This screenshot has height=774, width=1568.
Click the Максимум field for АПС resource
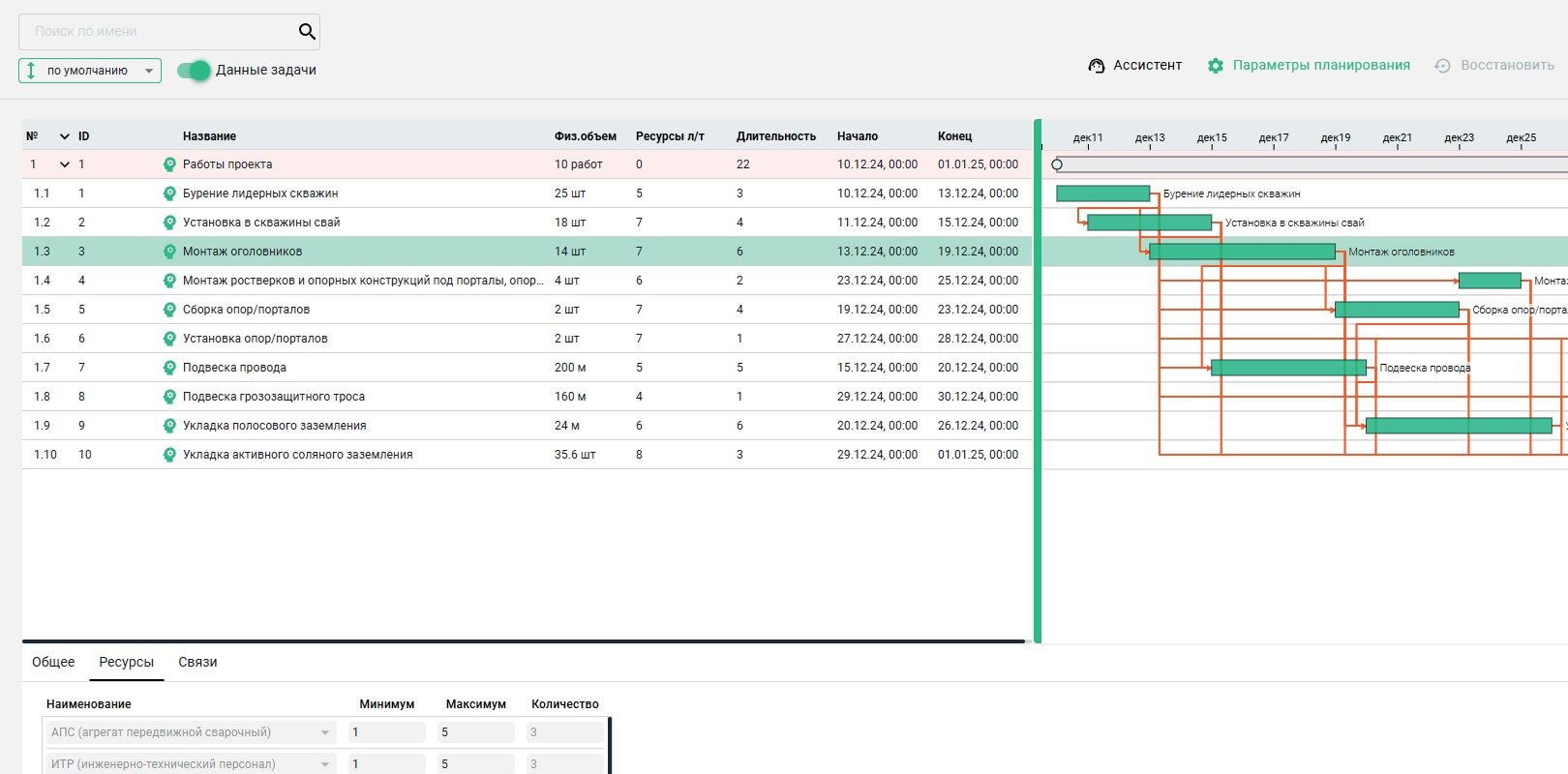click(476, 732)
